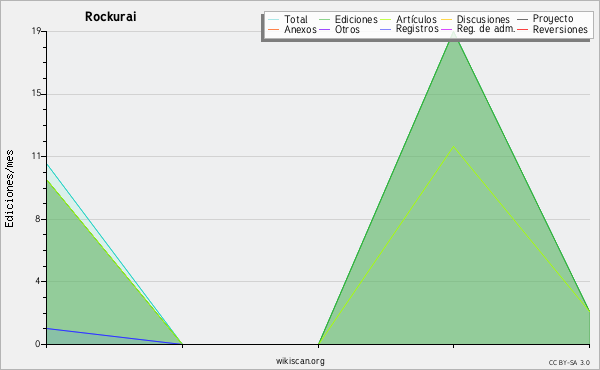Click the y-axis value 11
Image resolution: width=600 pixels, height=370 pixels.
(x=36, y=156)
